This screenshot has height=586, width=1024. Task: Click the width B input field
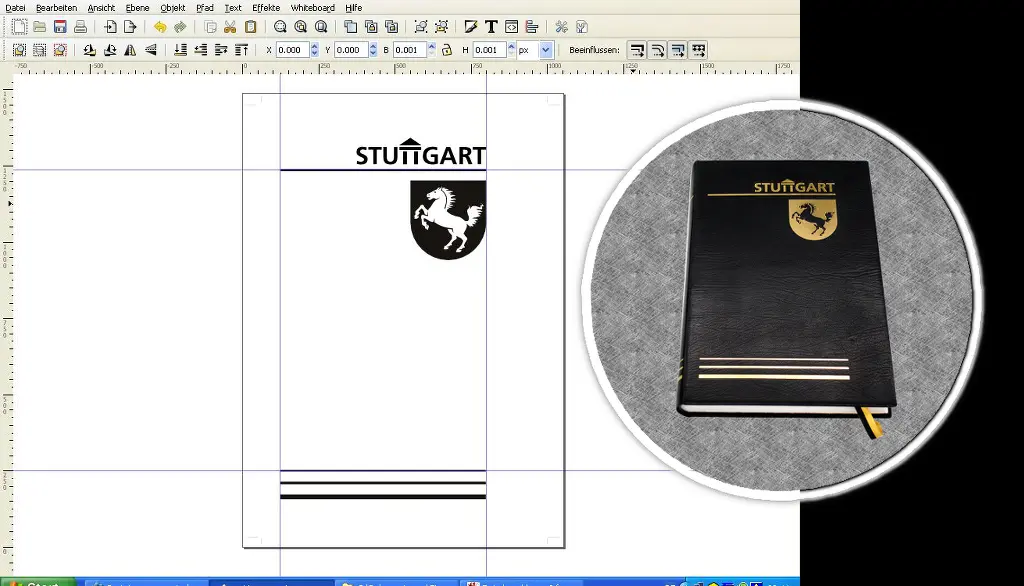410,50
